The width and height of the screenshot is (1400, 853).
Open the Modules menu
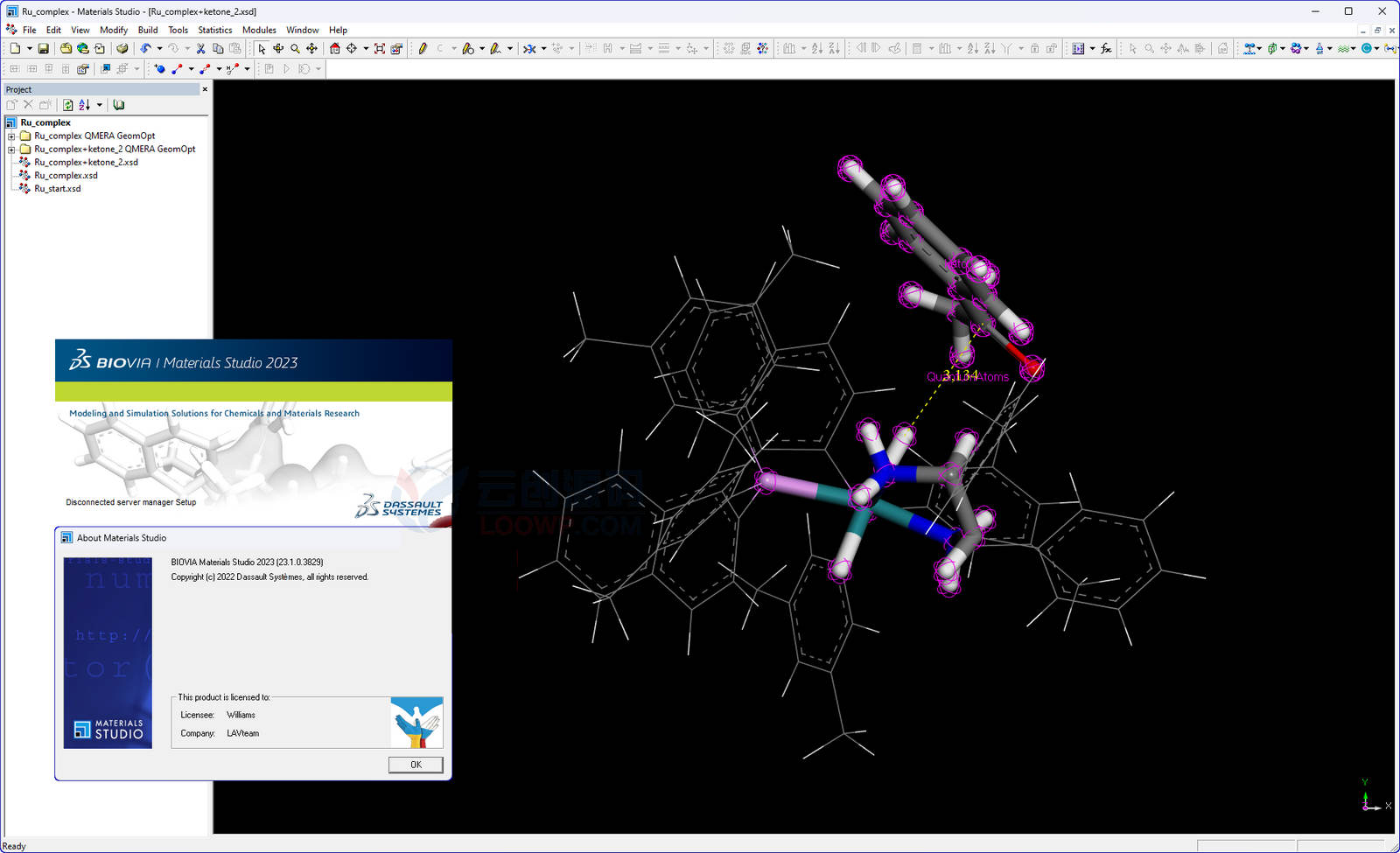tap(259, 30)
